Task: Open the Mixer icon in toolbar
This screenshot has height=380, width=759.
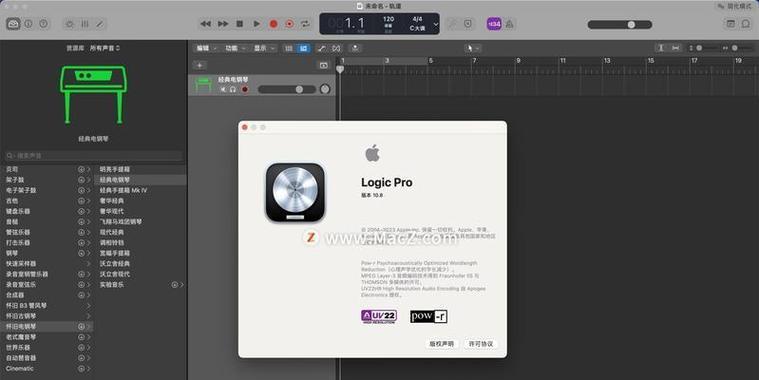Action: (85, 24)
